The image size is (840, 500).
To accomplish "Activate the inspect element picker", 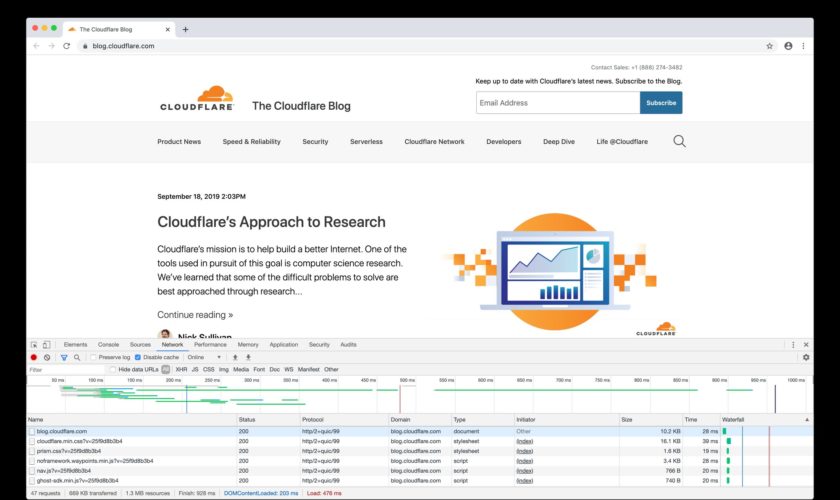I will coord(34,344).
